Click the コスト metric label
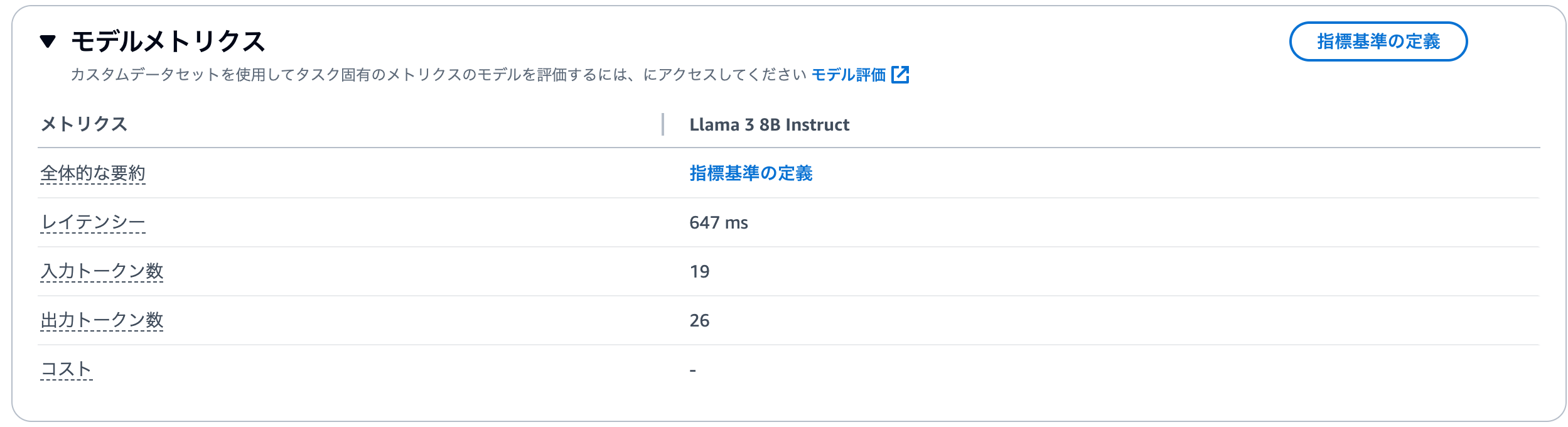This screenshot has width=1568, height=427. tap(67, 369)
